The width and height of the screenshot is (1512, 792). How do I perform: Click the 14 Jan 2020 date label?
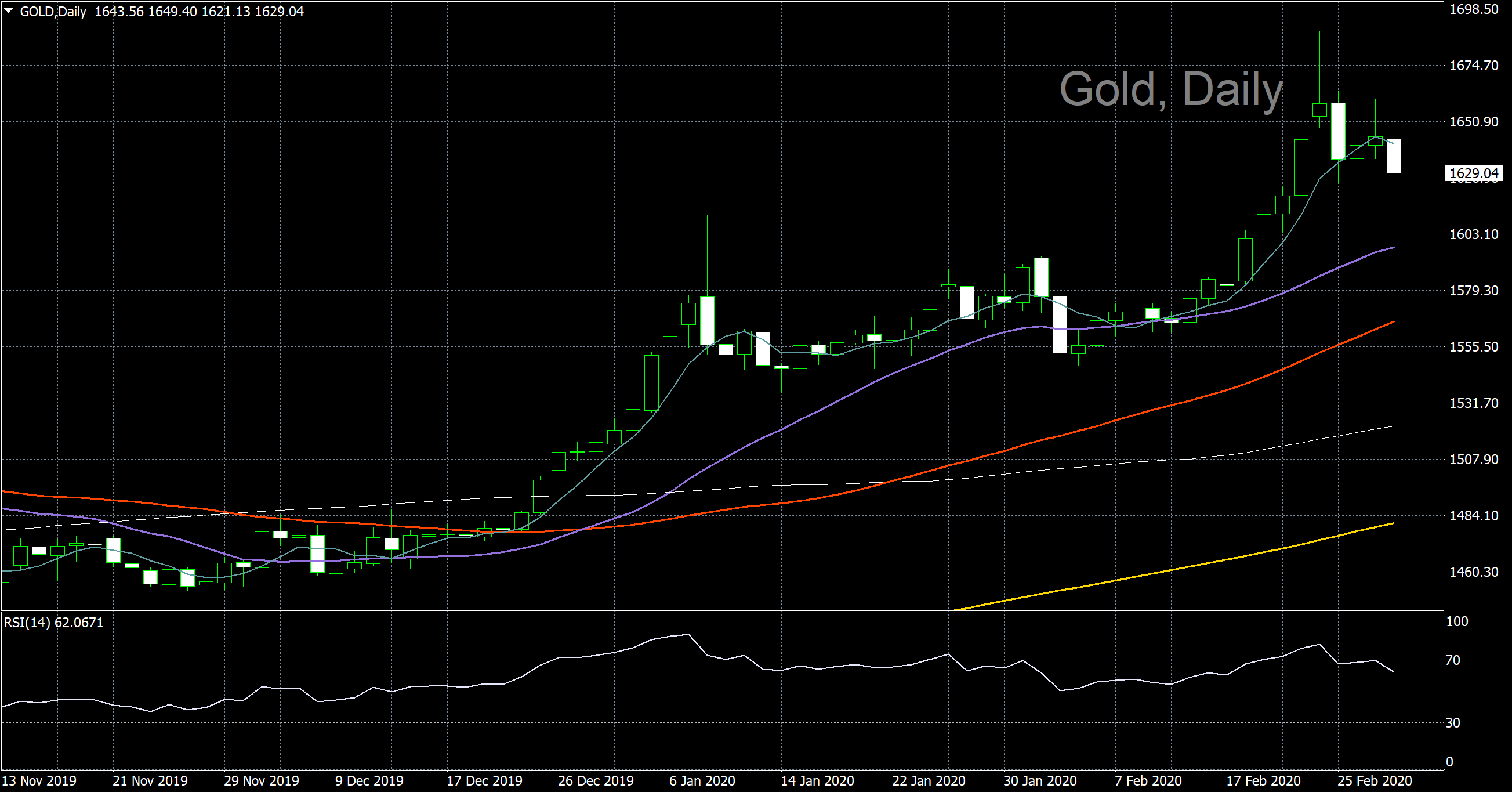pyautogui.click(x=818, y=781)
